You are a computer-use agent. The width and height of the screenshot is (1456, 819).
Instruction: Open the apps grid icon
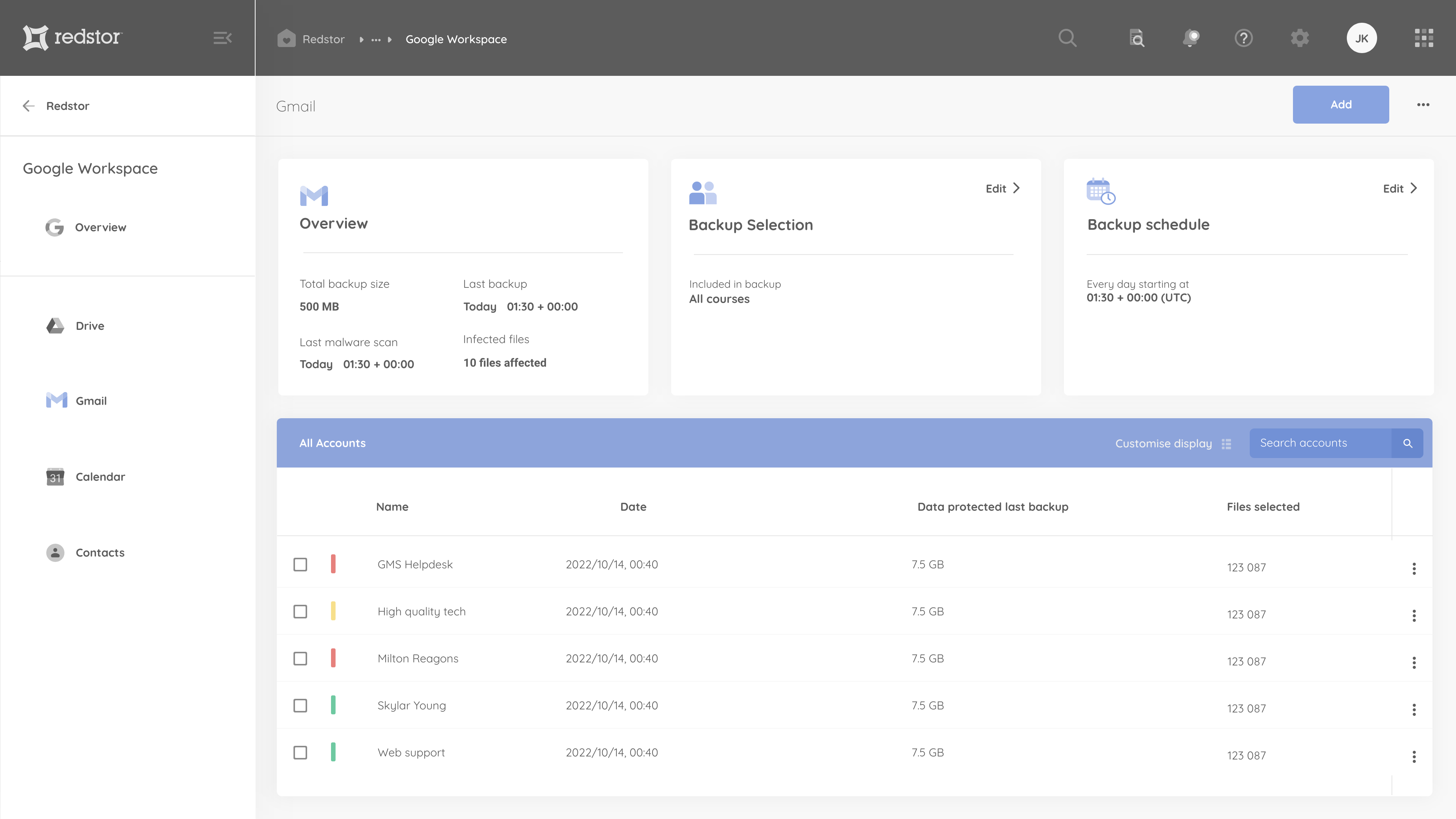(x=1424, y=38)
